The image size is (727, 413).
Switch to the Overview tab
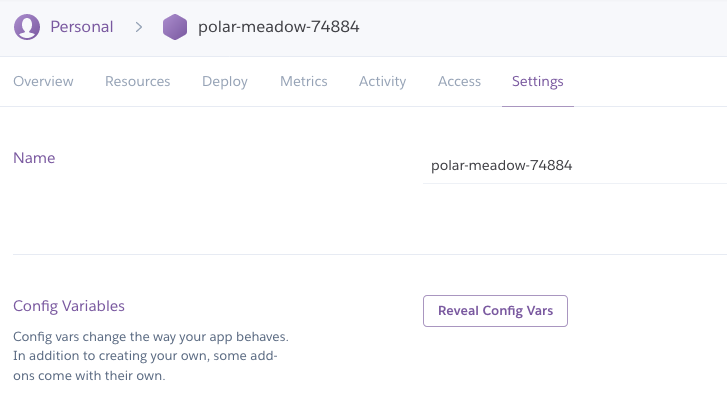point(43,82)
